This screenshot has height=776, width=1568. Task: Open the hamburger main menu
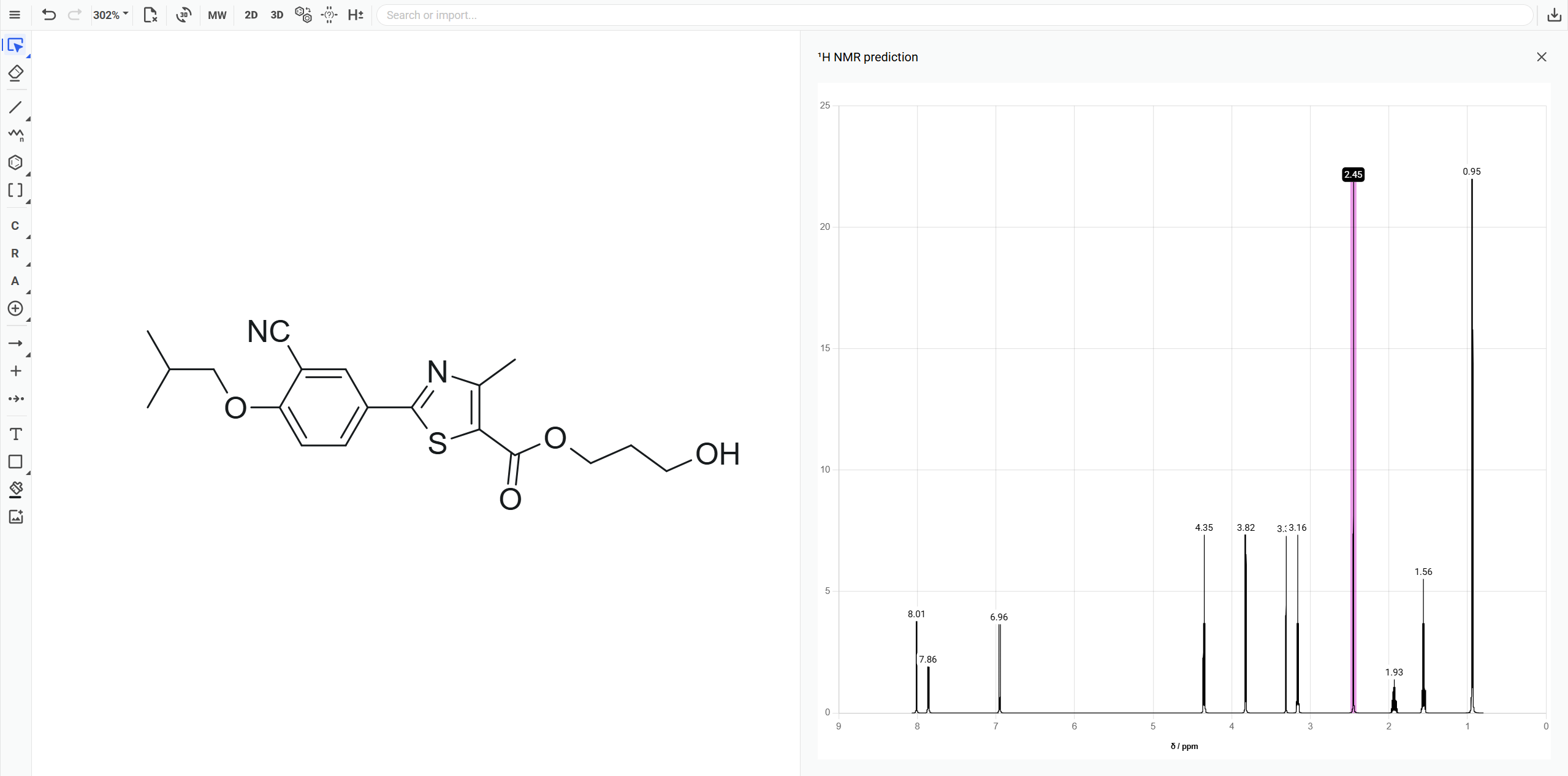point(15,15)
